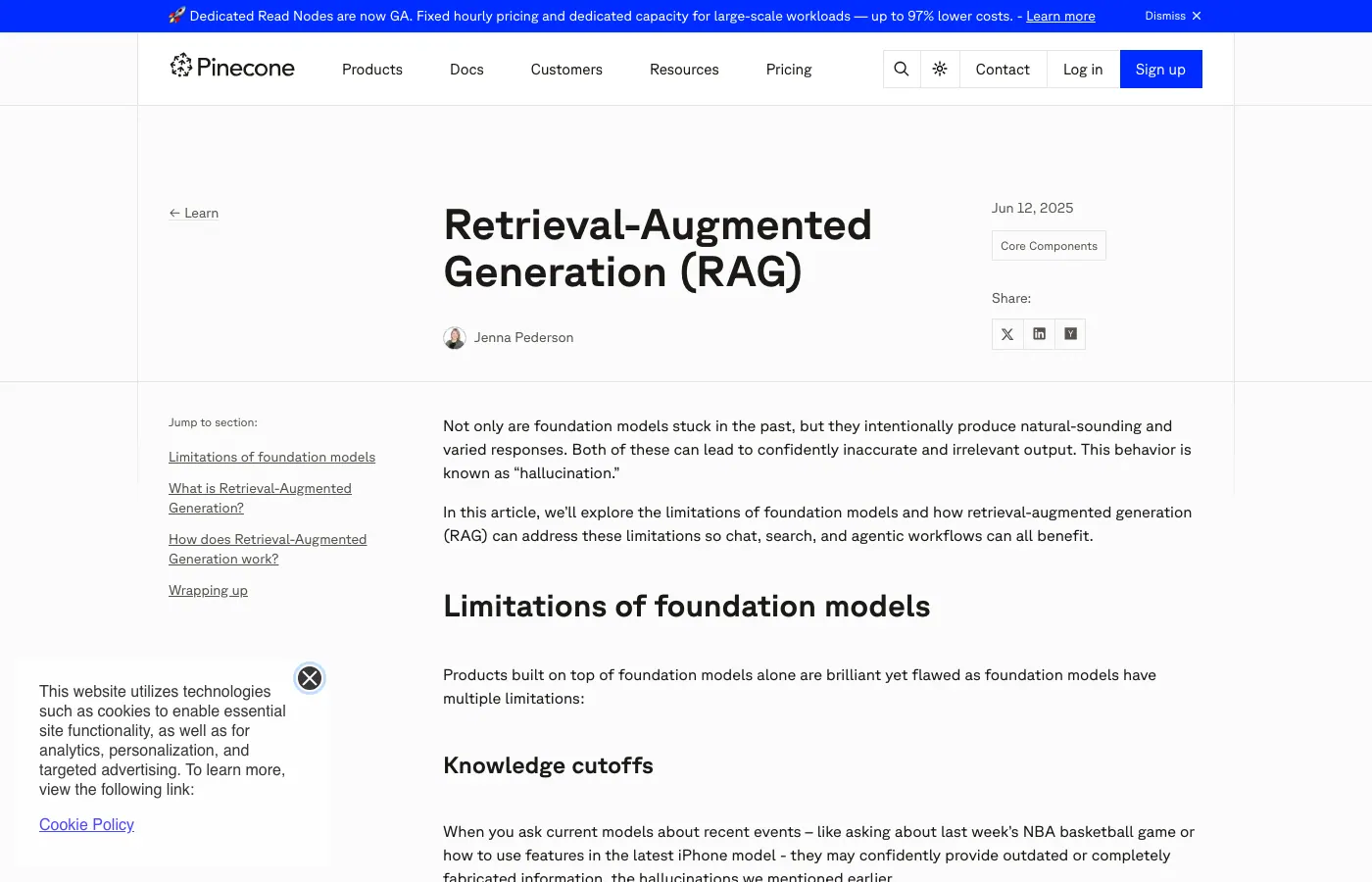Viewport: 1372px width, 882px height.
Task: Expand the Resources menu
Action: click(684, 70)
